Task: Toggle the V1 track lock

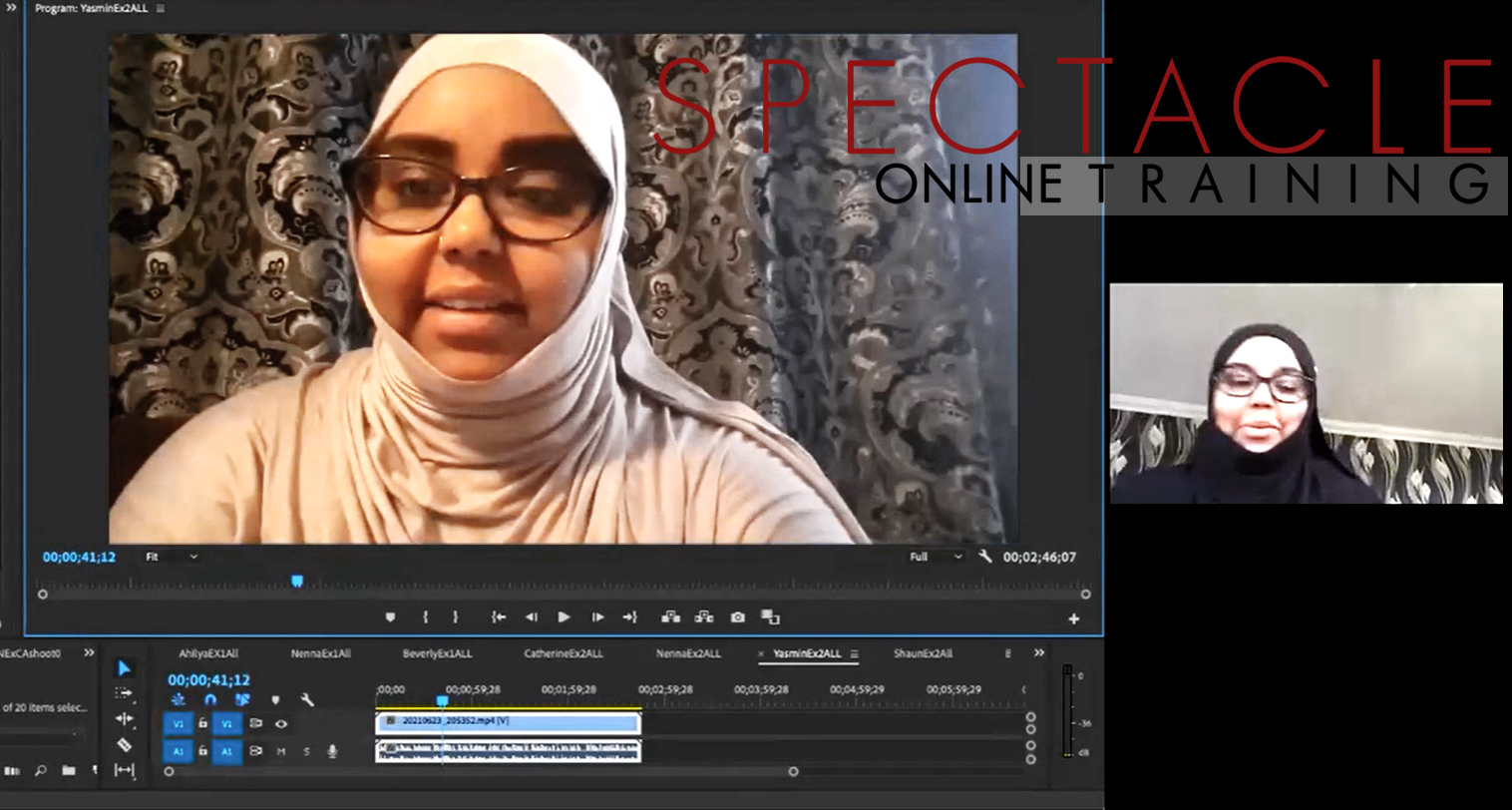Action: tap(202, 723)
